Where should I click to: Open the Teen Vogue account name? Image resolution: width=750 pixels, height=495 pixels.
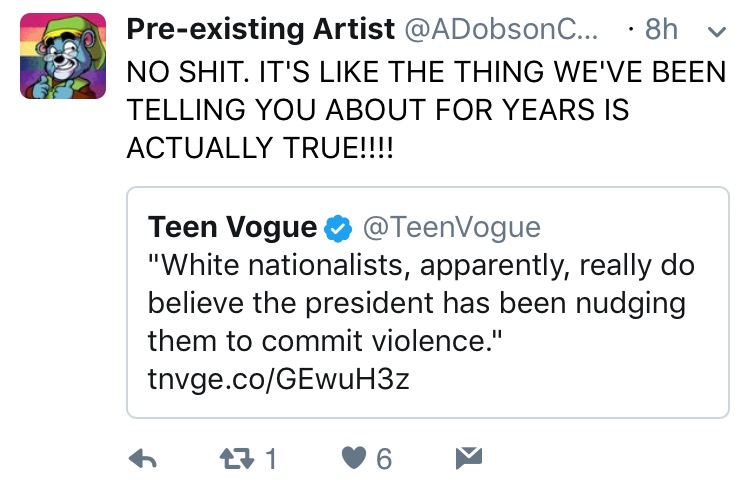(232, 227)
